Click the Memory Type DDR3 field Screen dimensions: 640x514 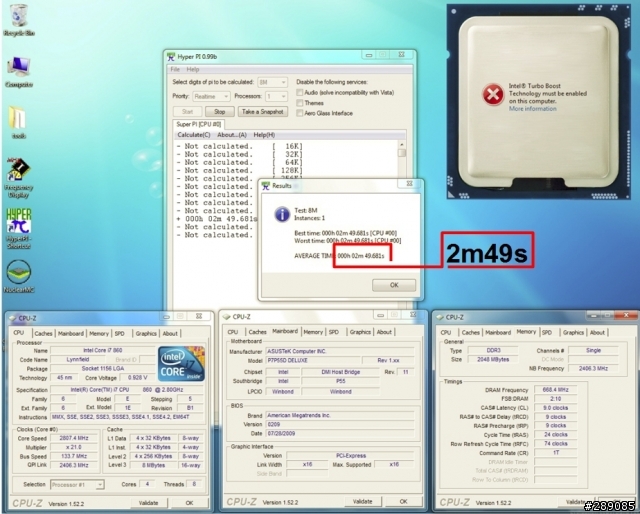[493, 351]
